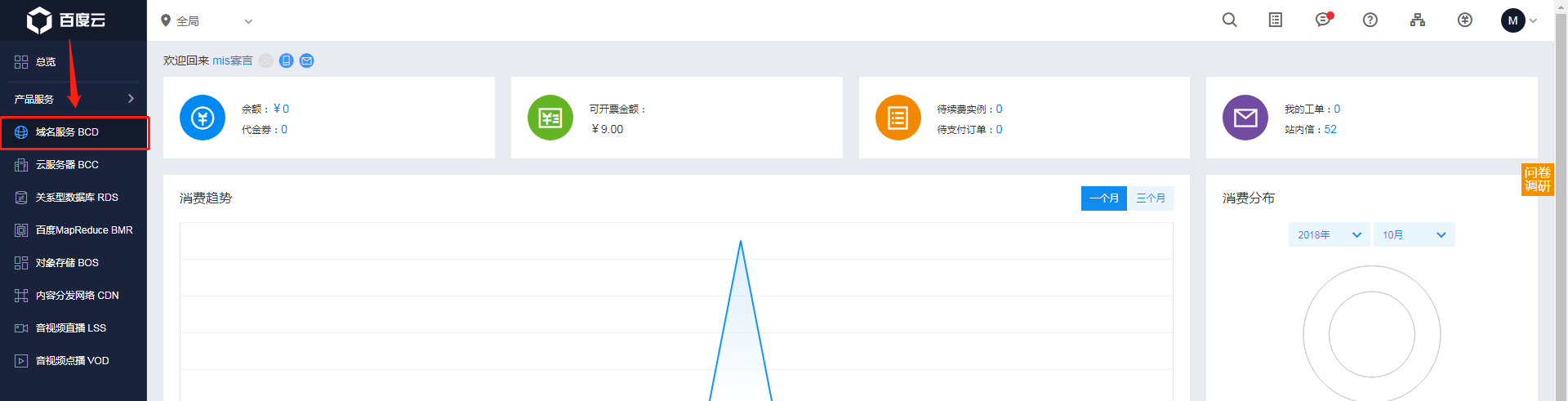
Task: Click the M user avatar
Action: (x=1513, y=20)
